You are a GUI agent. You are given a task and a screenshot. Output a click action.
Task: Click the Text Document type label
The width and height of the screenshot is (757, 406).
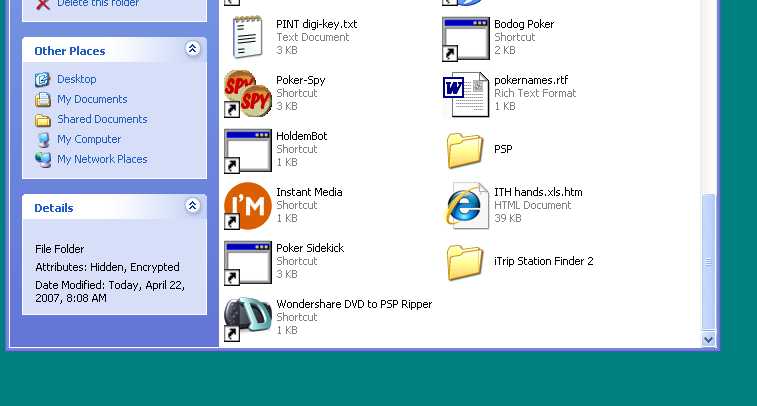pos(313,37)
